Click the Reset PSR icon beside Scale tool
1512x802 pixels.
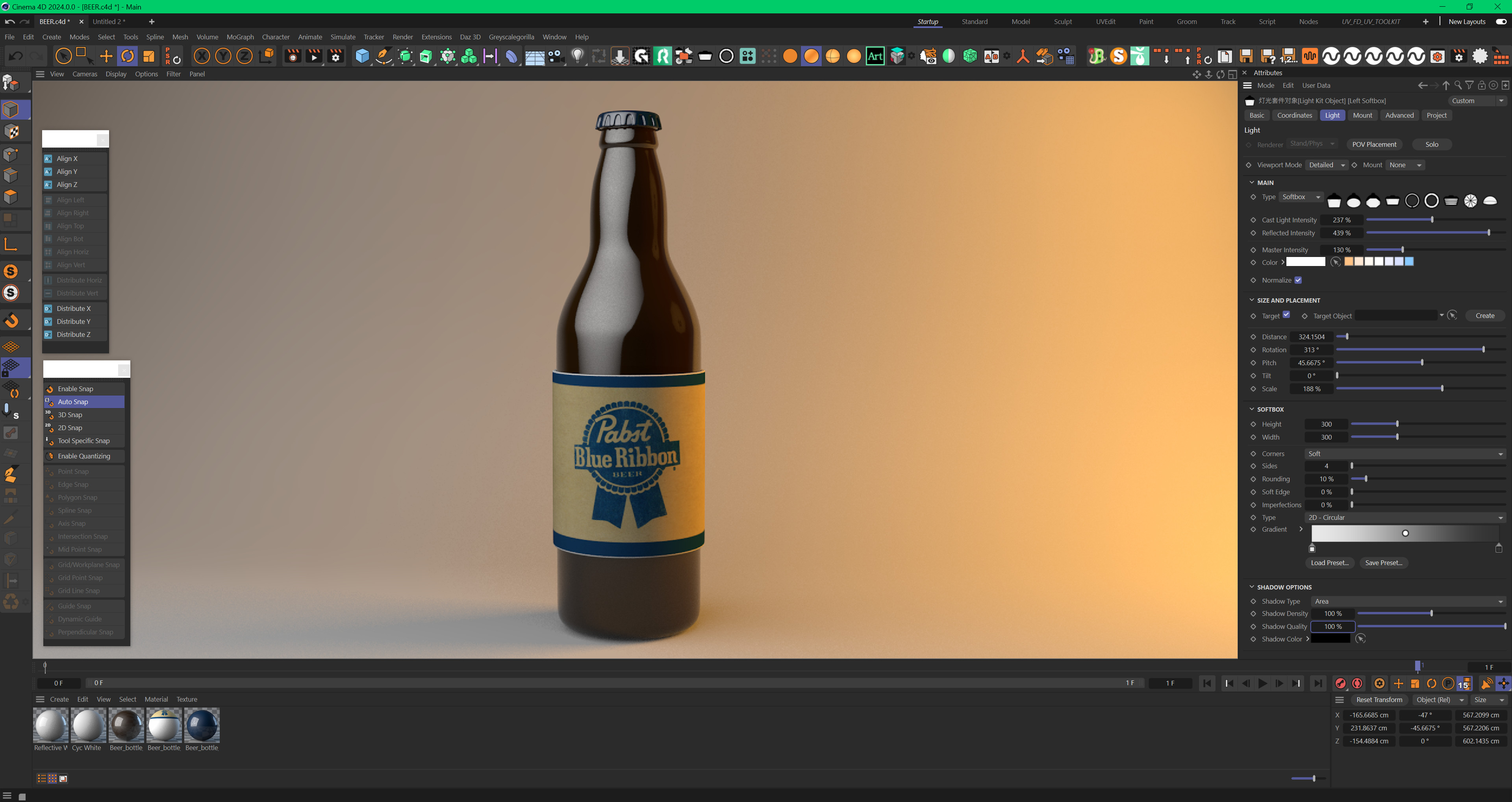pyautogui.click(x=172, y=56)
